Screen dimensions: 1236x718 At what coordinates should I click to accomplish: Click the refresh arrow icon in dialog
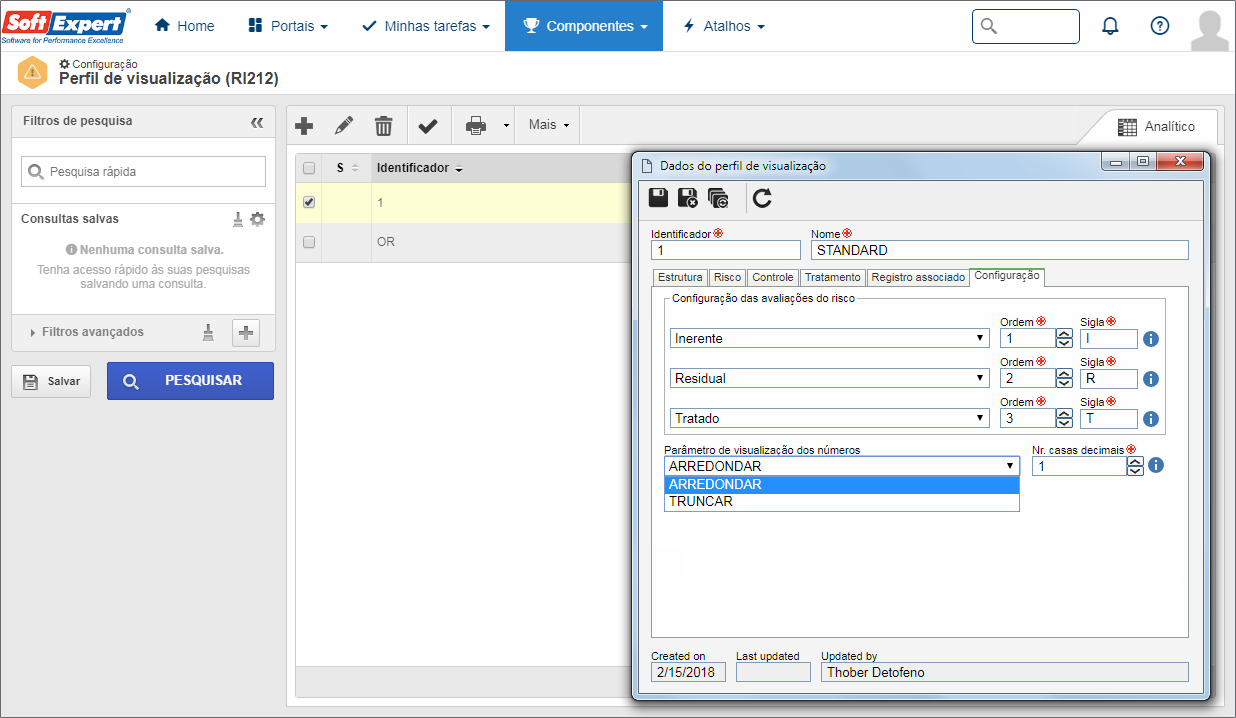pos(763,198)
